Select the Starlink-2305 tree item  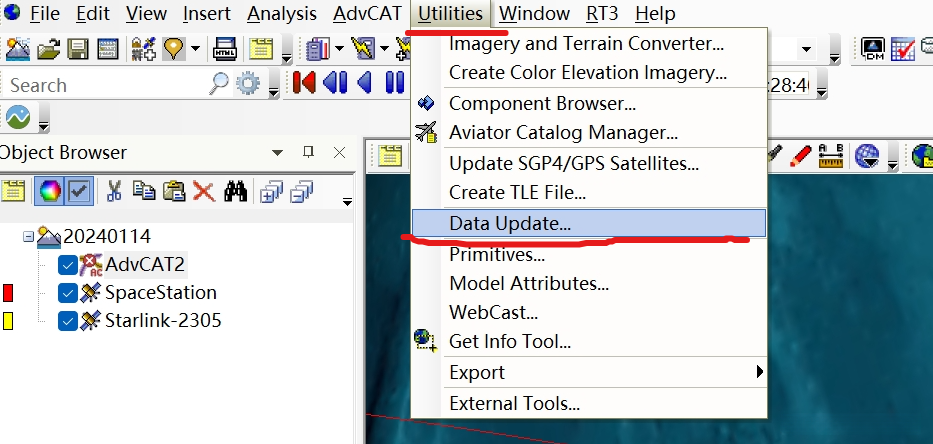pyautogui.click(x=163, y=321)
